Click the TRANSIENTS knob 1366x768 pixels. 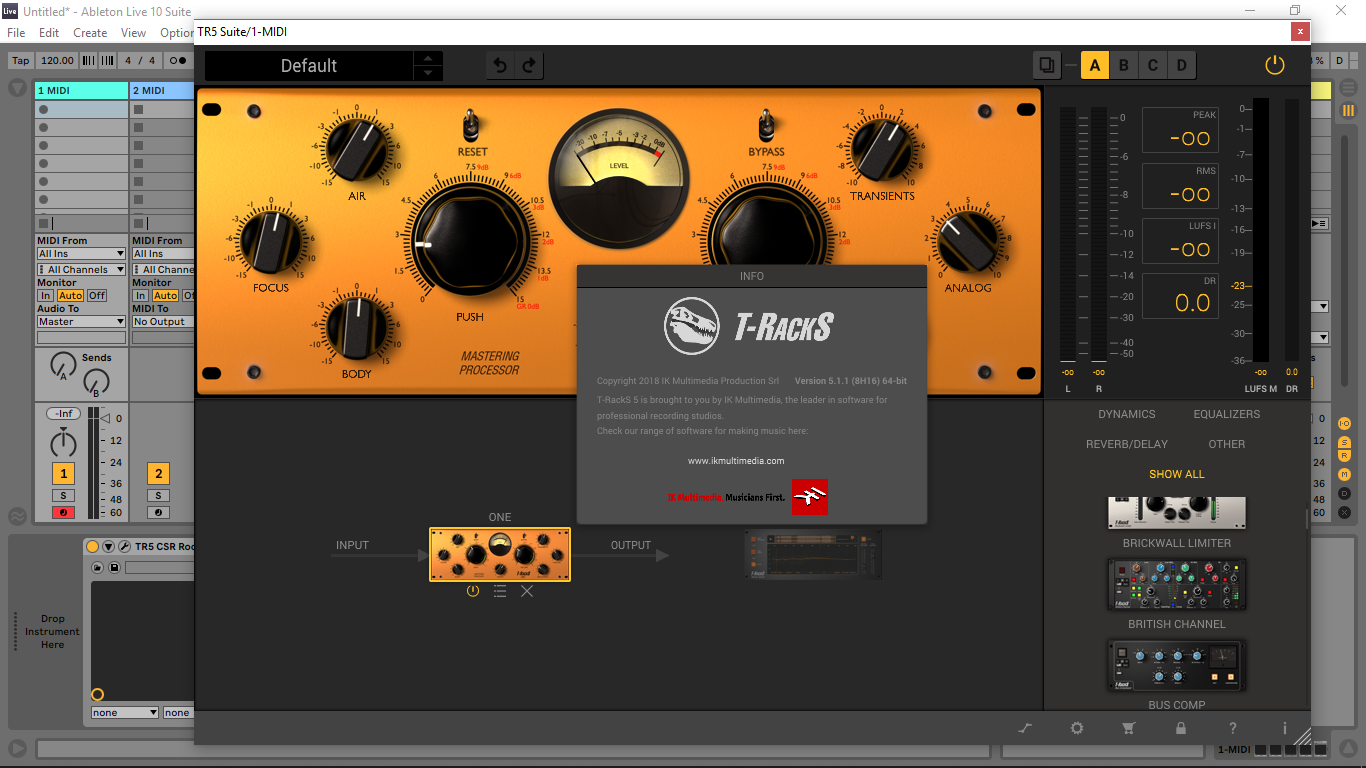[x=881, y=148]
